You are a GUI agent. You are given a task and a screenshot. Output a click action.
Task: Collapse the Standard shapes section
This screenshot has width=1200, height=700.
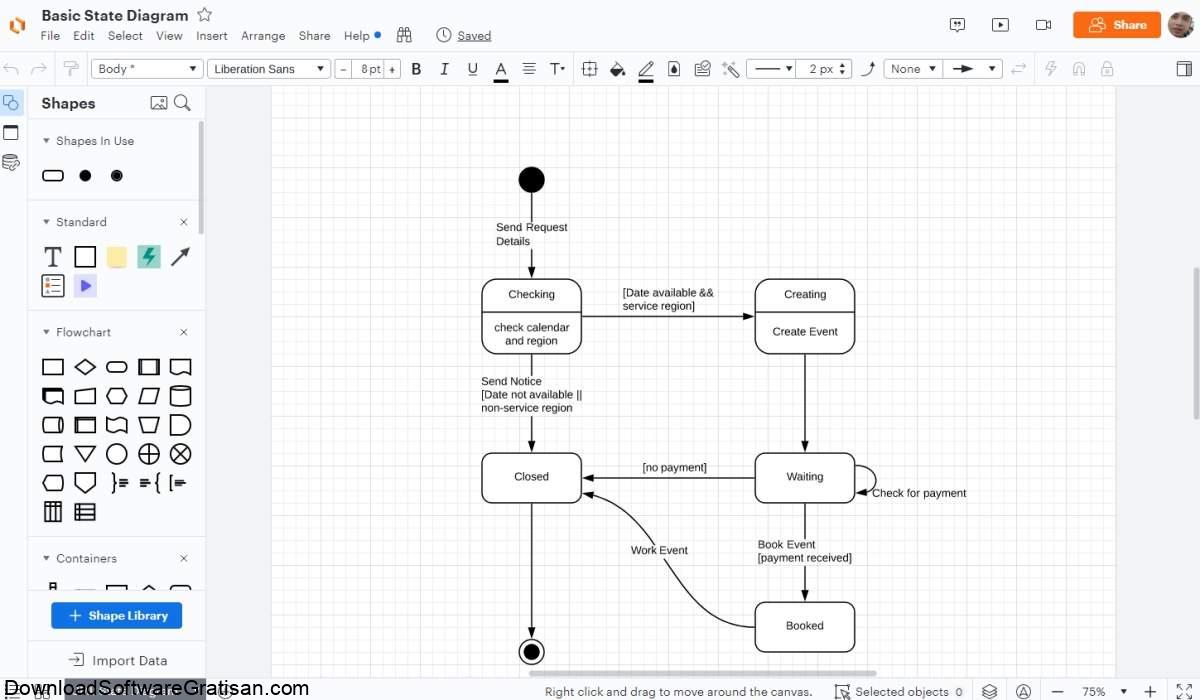pos(46,222)
